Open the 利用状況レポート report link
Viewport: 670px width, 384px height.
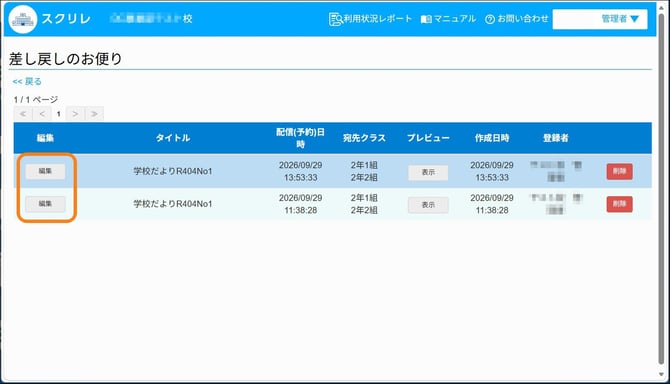click(370, 19)
